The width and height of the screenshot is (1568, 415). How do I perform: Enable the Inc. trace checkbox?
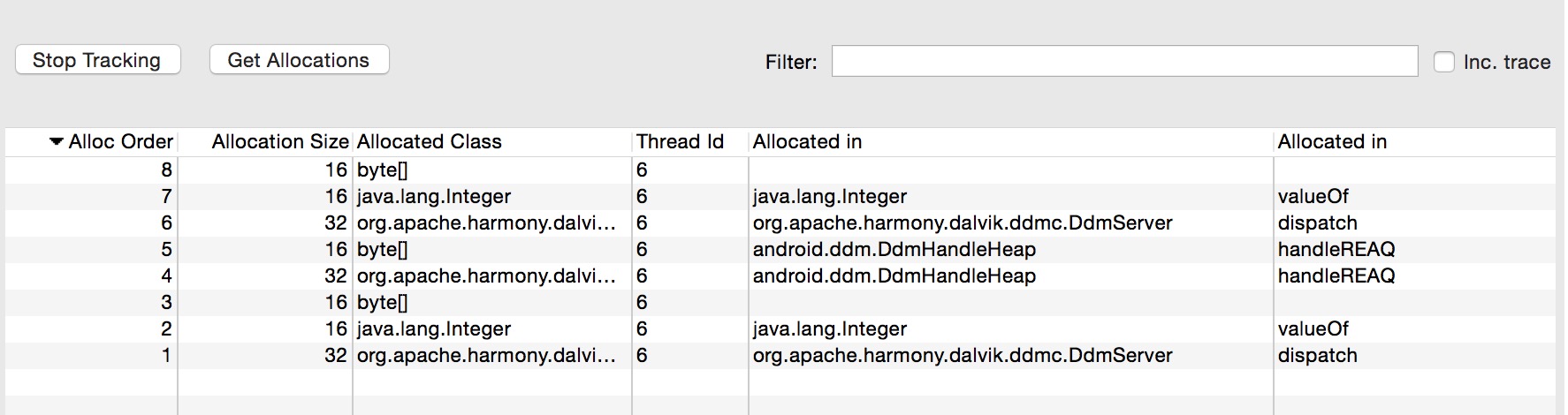[x=1443, y=62]
